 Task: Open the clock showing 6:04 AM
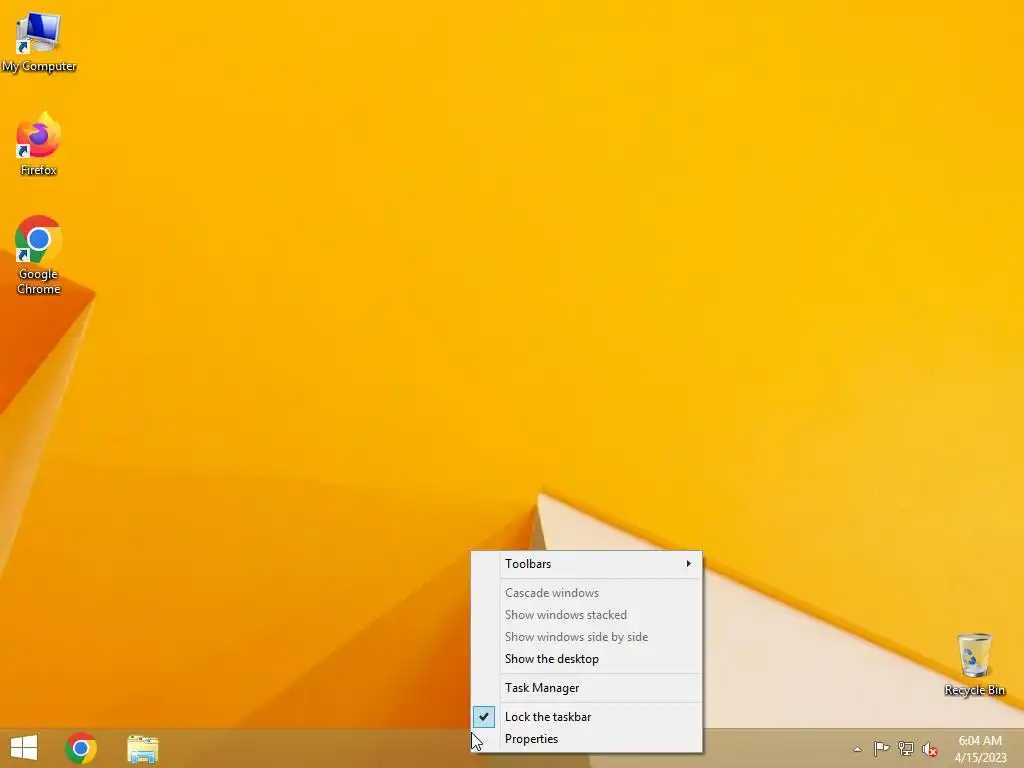coord(980,748)
